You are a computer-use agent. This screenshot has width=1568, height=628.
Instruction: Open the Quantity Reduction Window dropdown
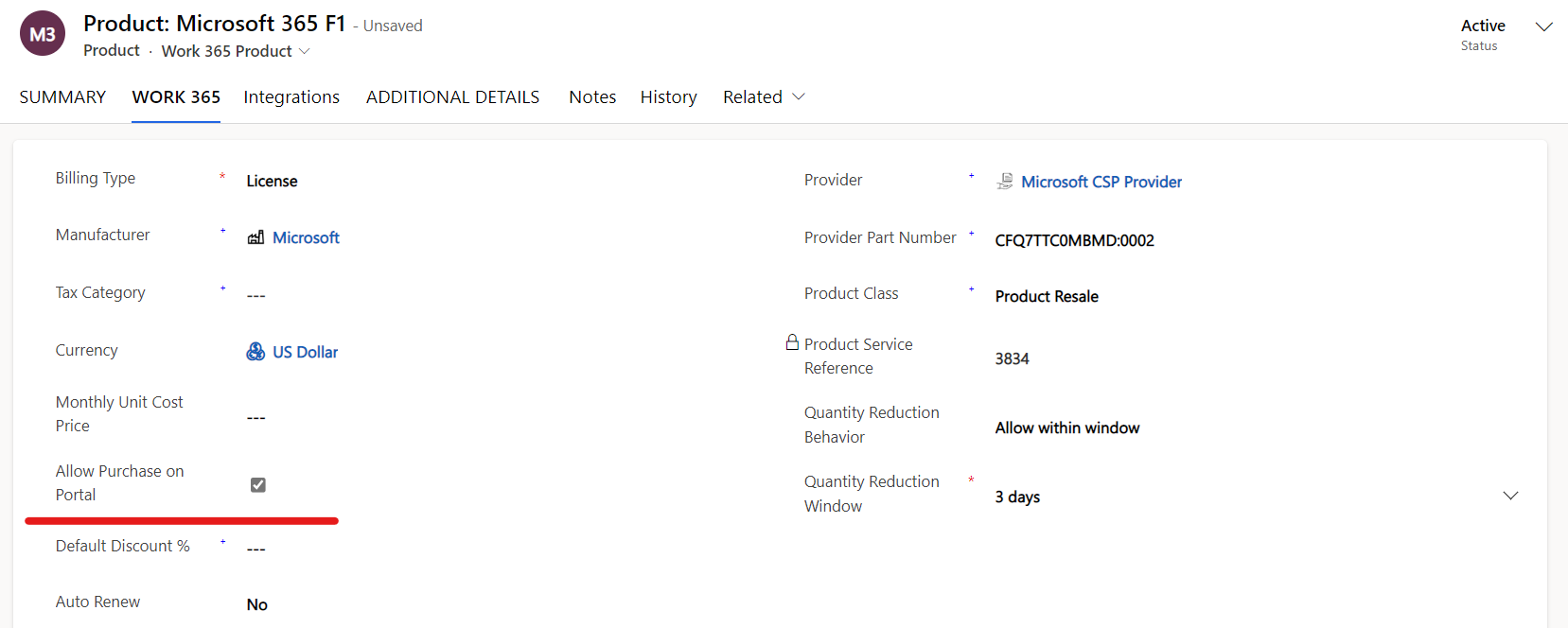point(1510,496)
